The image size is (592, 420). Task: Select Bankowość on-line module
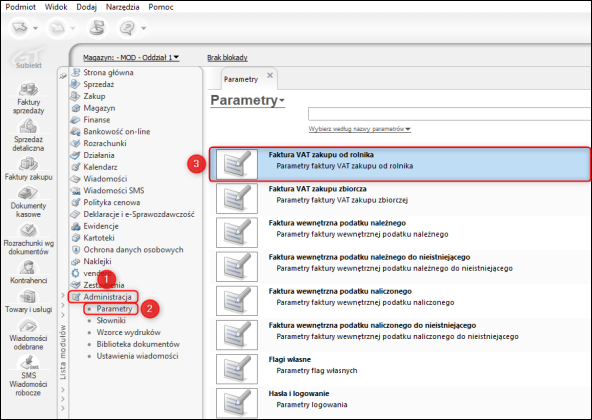tap(117, 131)
